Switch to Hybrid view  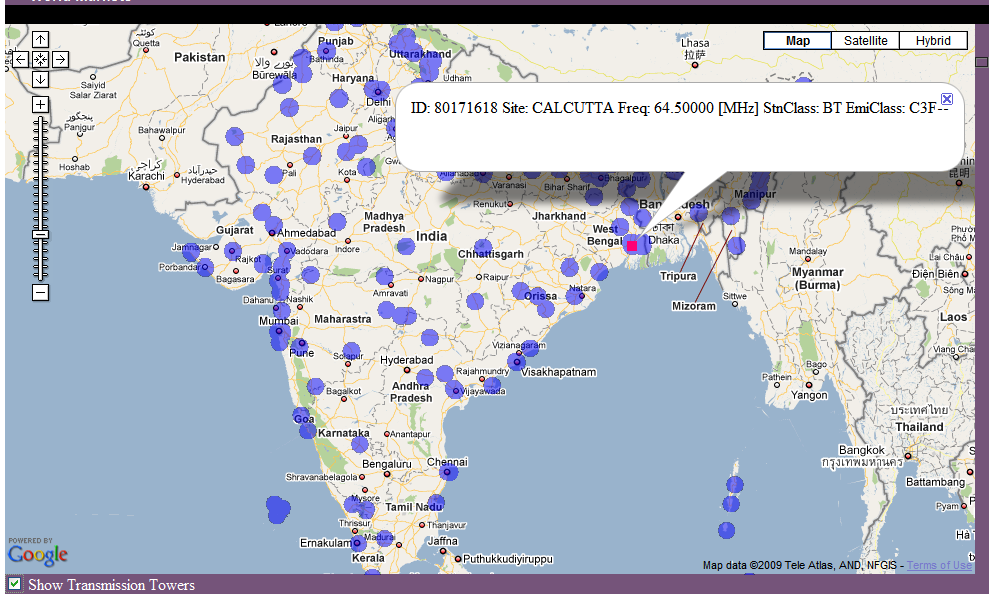[933, 41]
